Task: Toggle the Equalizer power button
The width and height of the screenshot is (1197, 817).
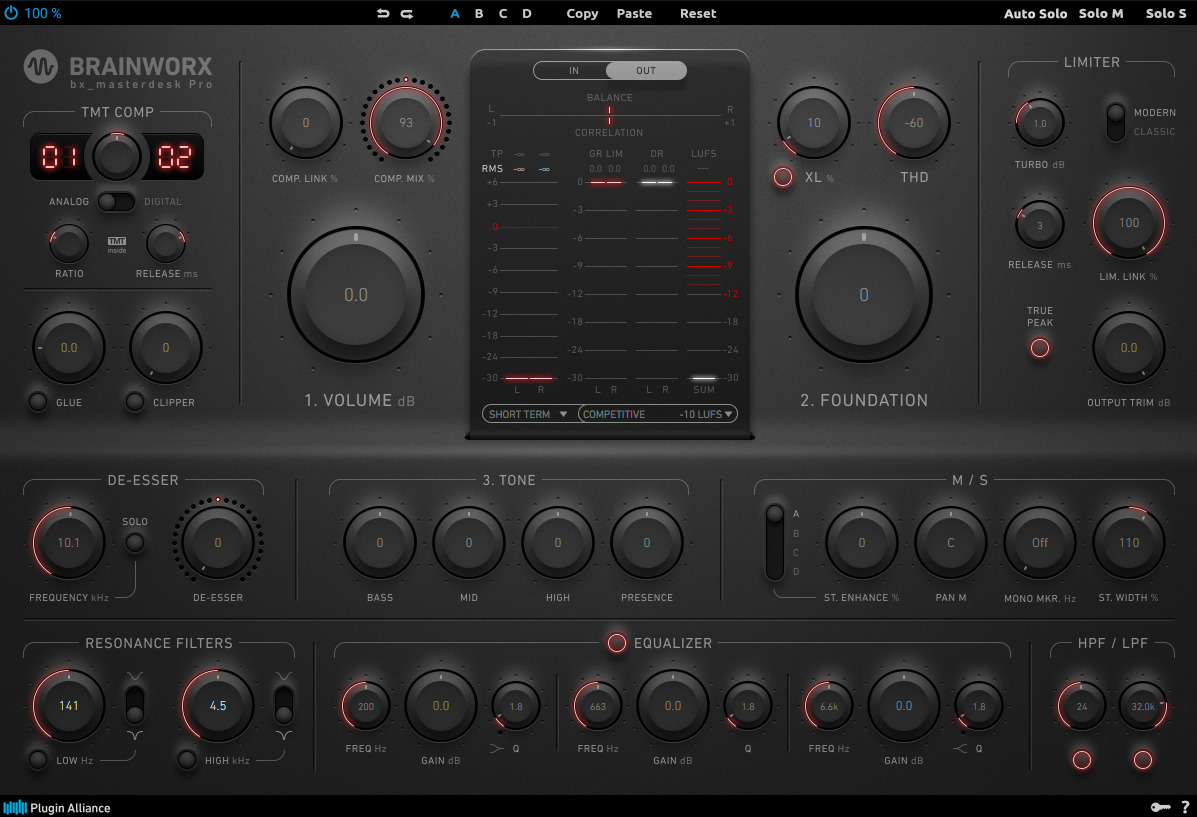Action: (x=617, y=643)
